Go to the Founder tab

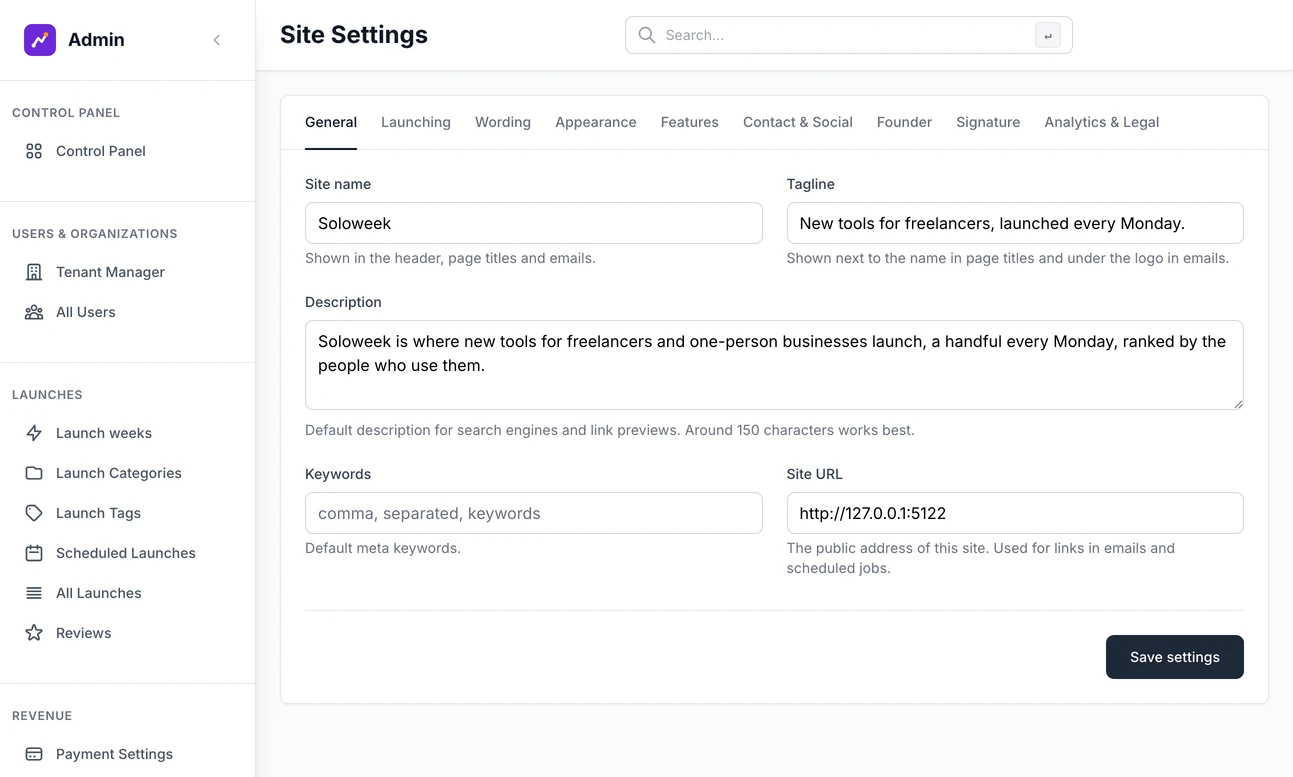click(904, 122)
